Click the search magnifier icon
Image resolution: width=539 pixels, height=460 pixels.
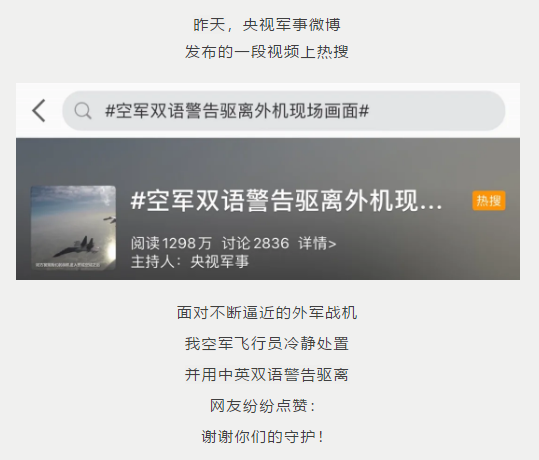pyautogui.click(x=83, y=111)
